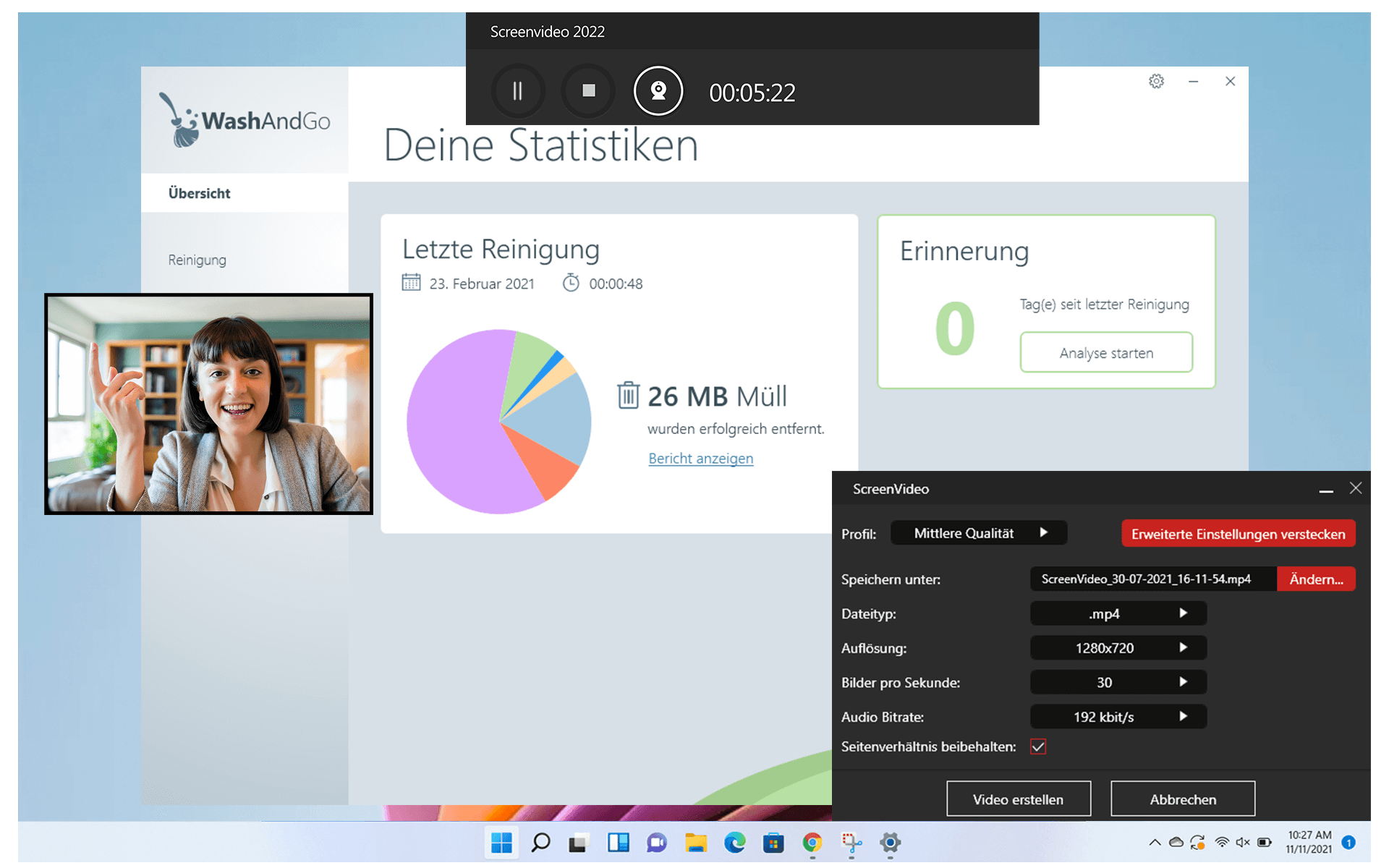The width and height of the screenshot is (1389, 868).
Task: Open File Explorer from the taskbar
Action: pos(696,843)
